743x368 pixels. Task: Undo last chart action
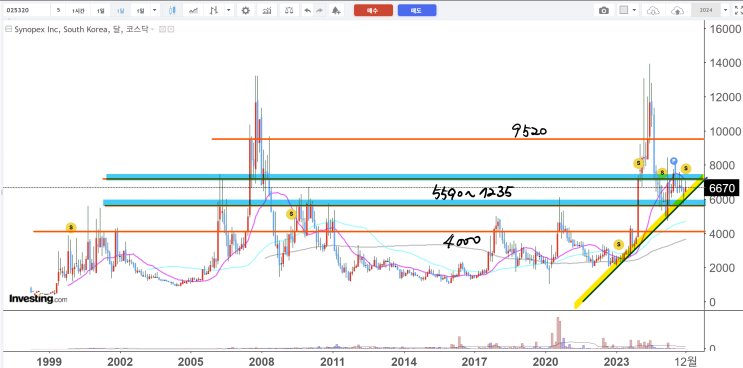(x=308, y=10)
